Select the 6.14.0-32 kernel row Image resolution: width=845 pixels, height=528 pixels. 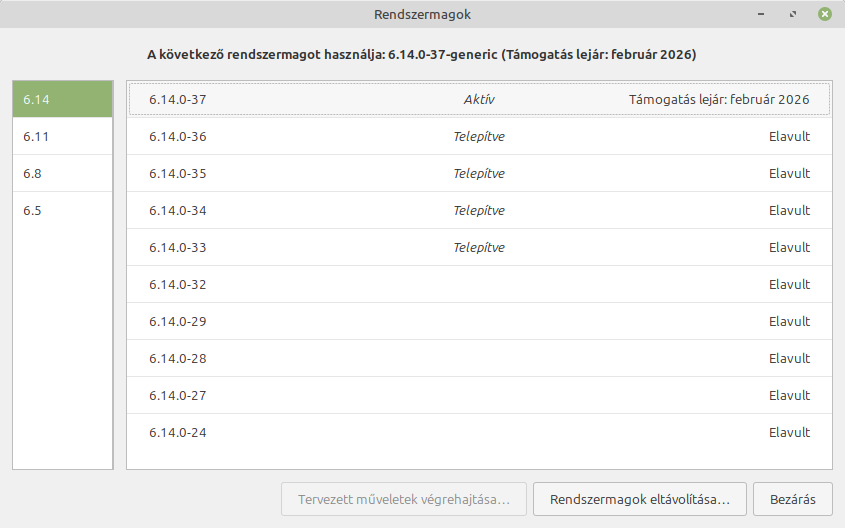(x=479, y=284)
